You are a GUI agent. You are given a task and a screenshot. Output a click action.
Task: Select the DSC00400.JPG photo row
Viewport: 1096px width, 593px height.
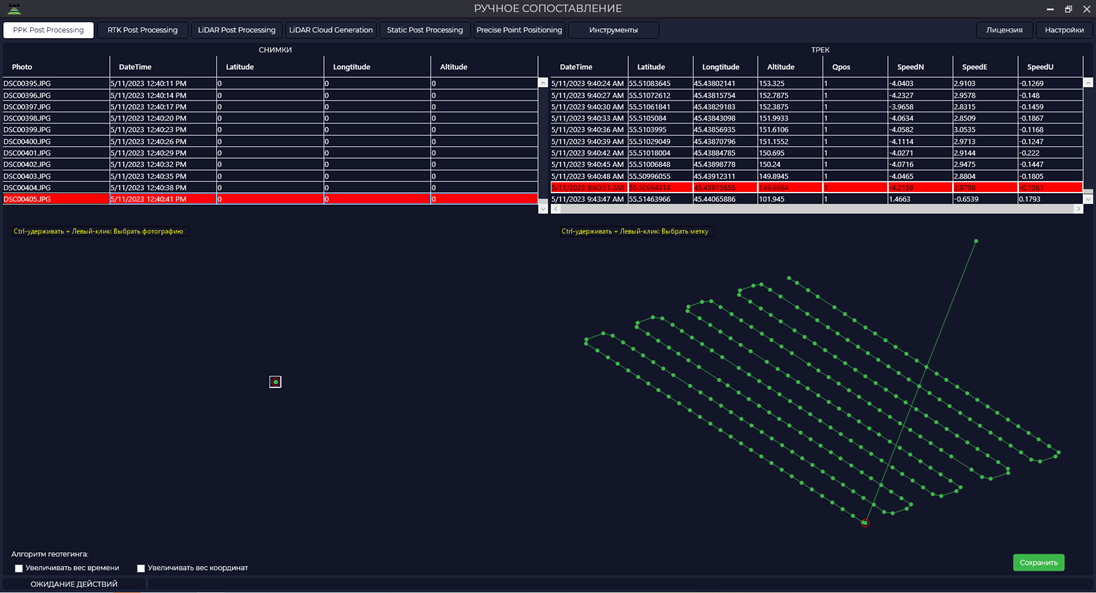pos(270,141)
